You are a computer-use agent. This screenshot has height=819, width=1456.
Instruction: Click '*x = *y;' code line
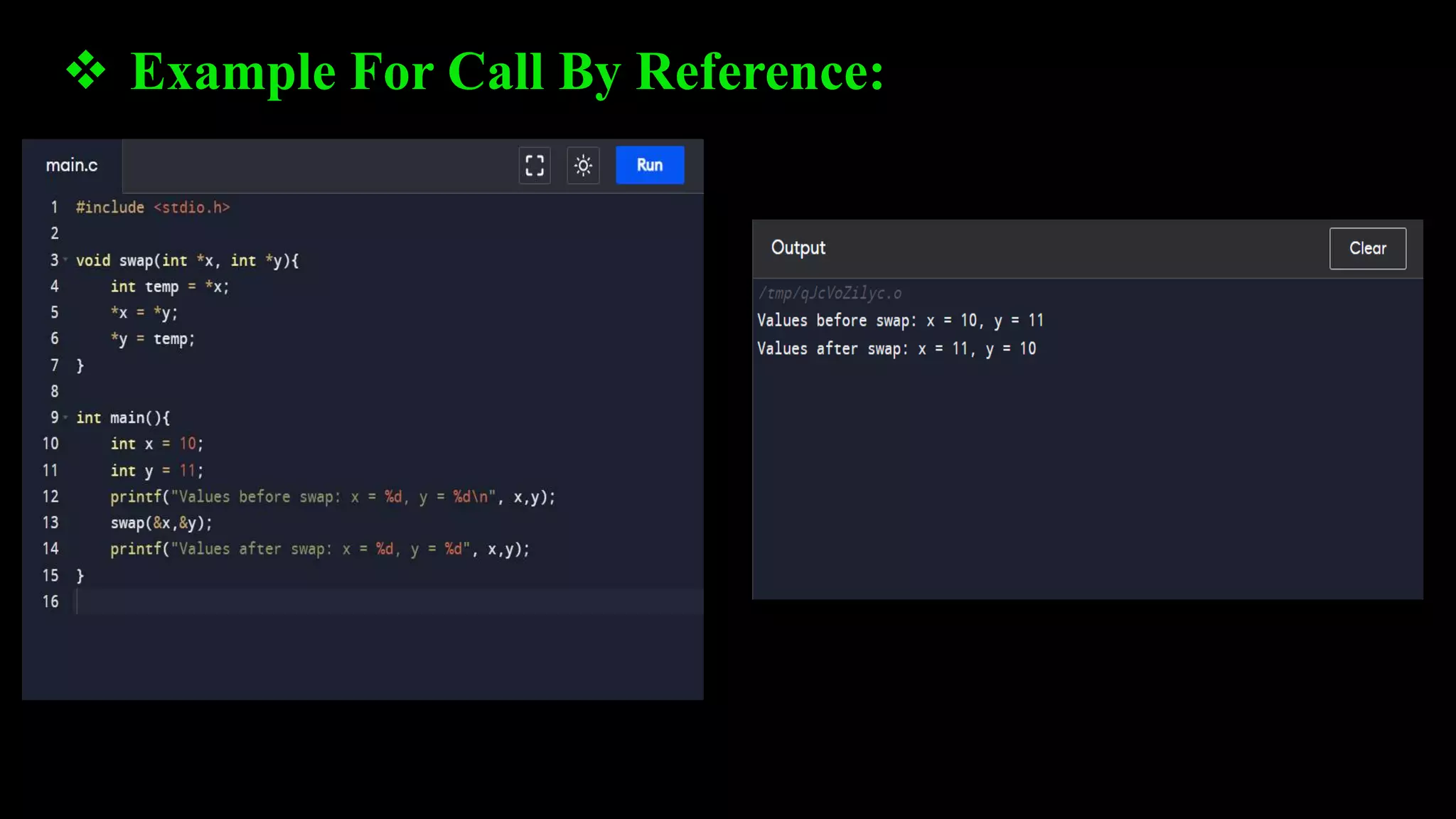click(x=144, y=313)
